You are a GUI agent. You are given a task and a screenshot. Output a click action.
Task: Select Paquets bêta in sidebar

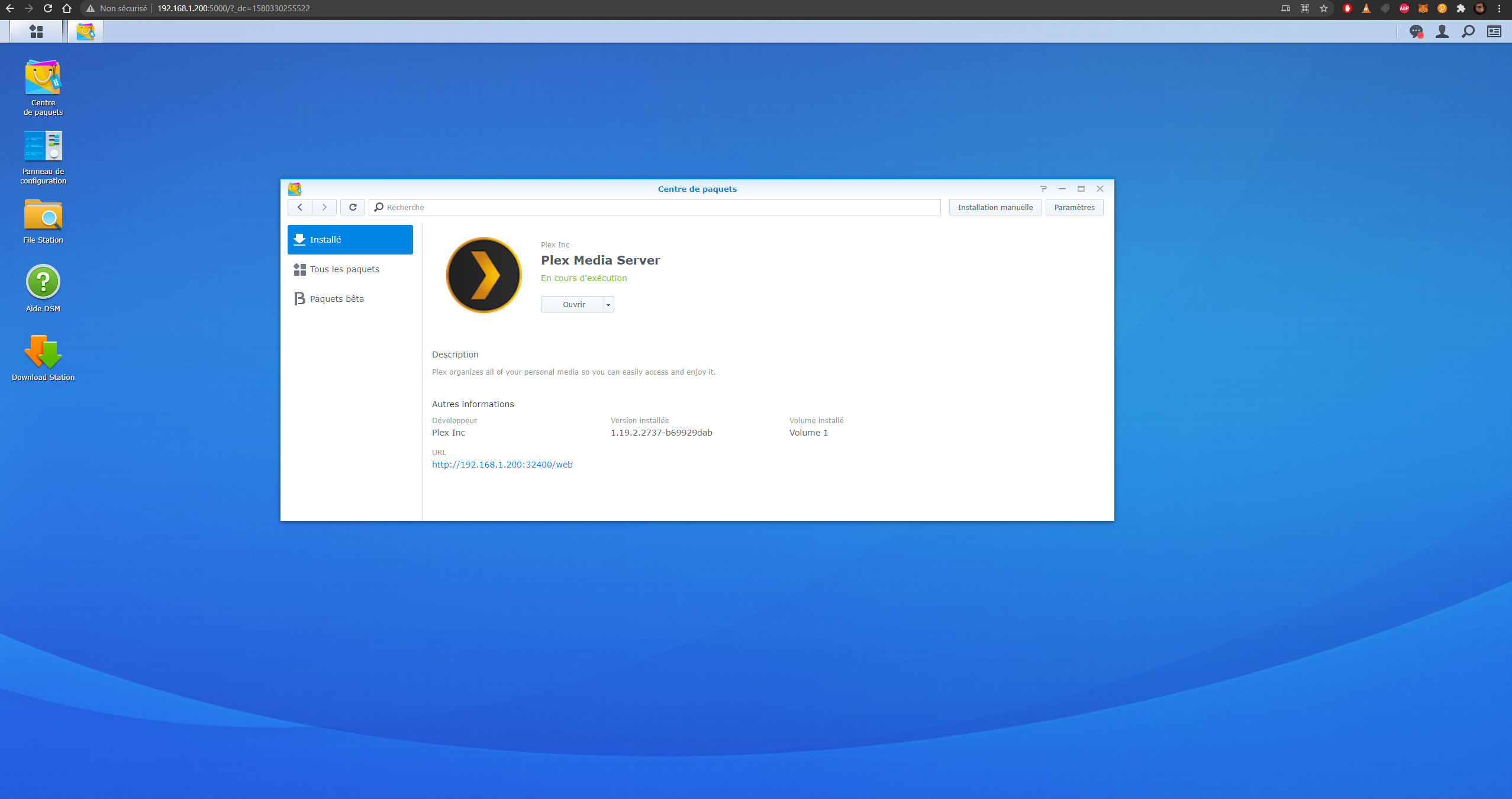(x=337, y=299)
